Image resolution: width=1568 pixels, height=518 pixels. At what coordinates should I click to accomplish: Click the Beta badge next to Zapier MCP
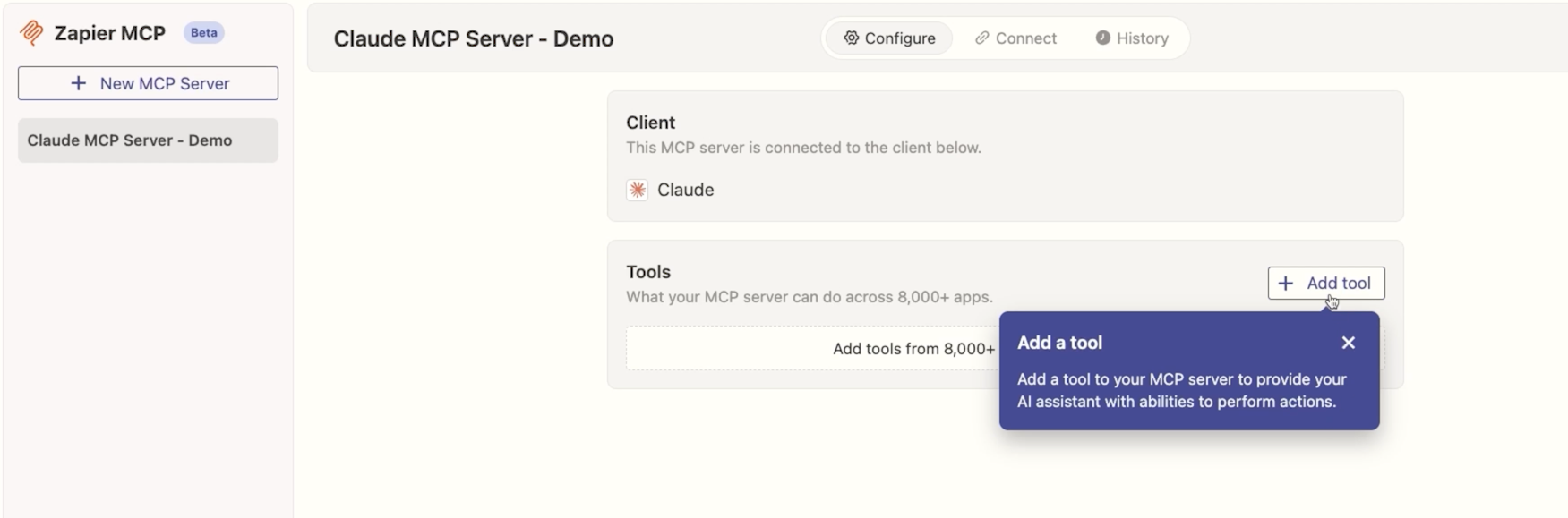coord(204,32)
